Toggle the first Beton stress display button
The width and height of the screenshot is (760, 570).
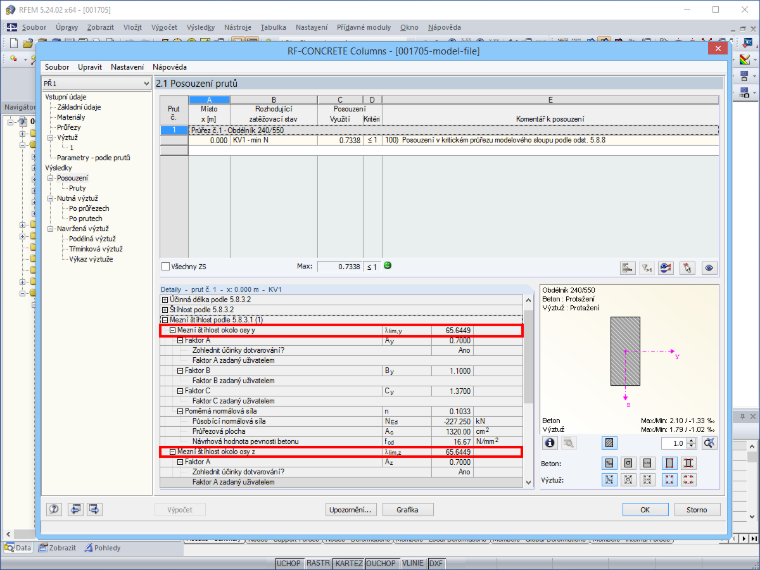tap(609, 463)
